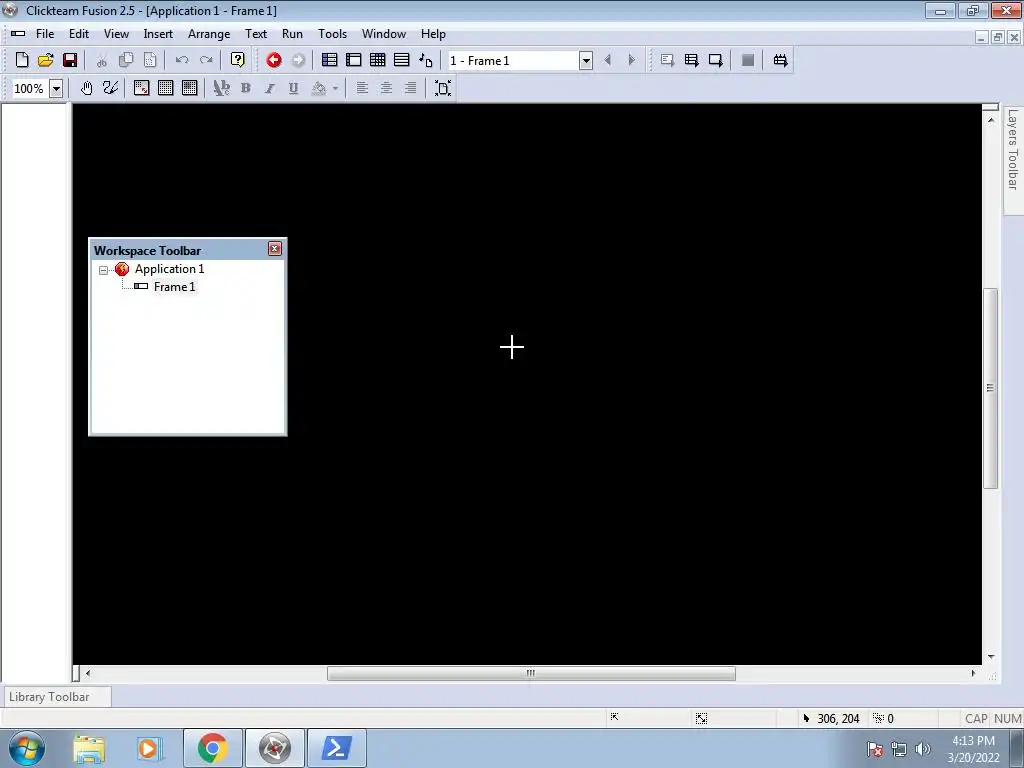Click the Run Application icon
Screen dimensions: 1024x768
point(692,60)
